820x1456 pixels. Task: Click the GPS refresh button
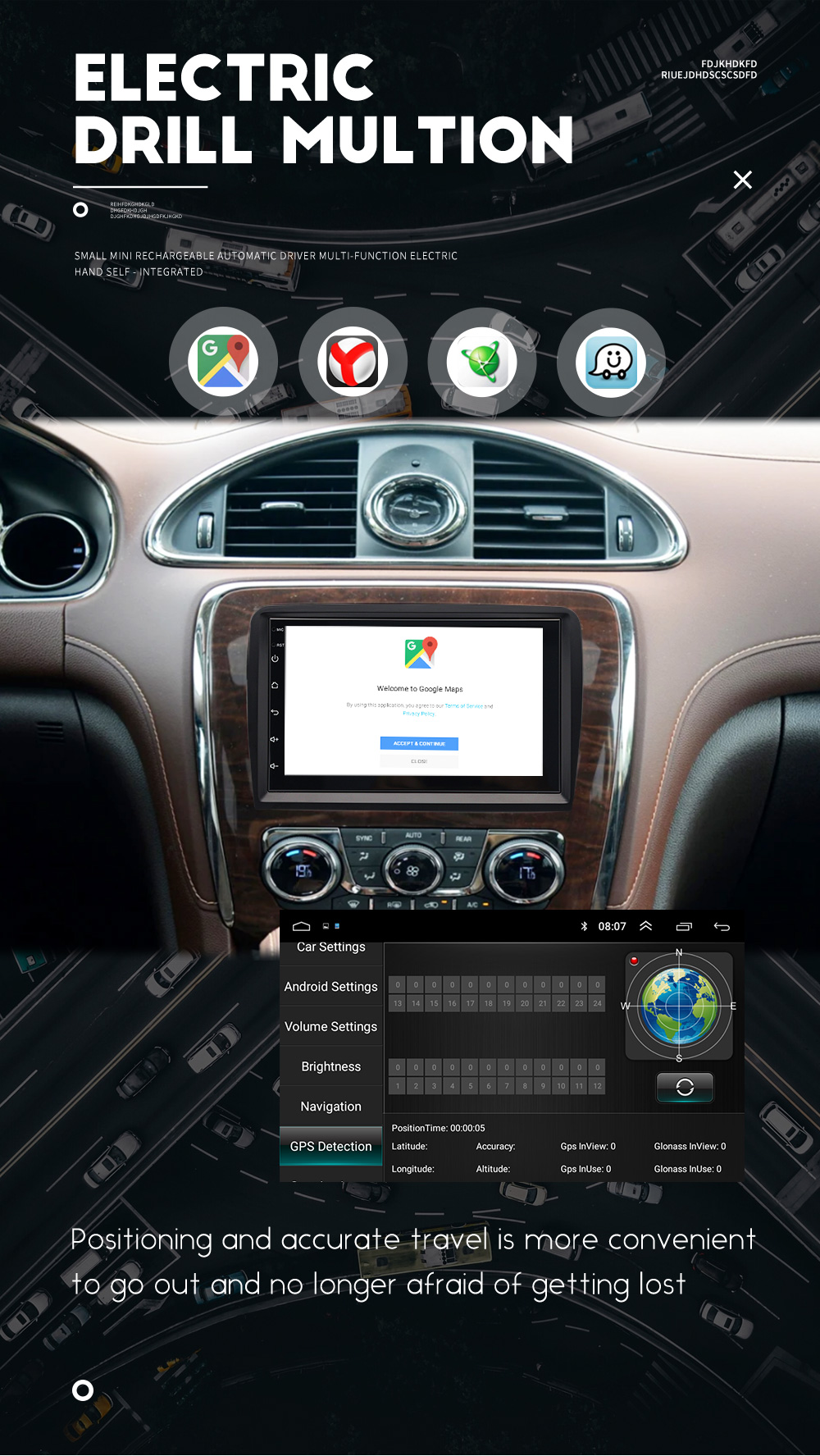(685, 1087)
